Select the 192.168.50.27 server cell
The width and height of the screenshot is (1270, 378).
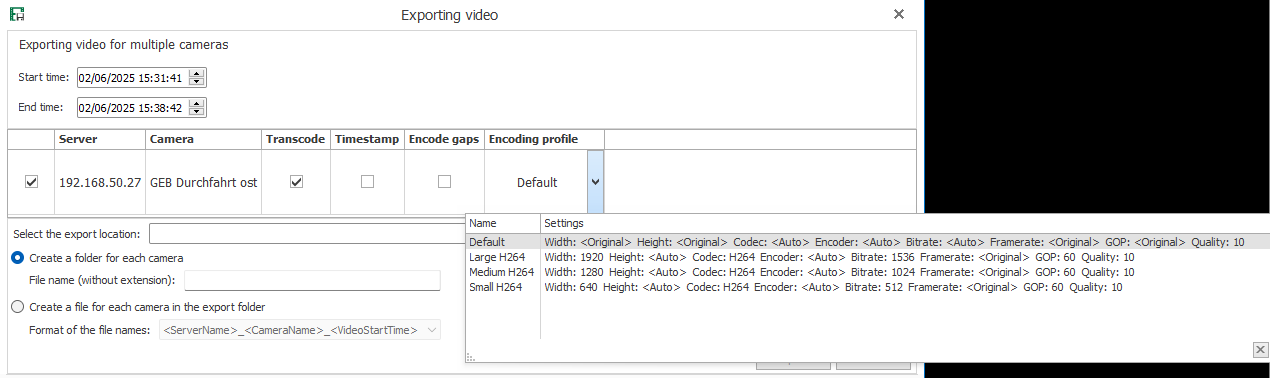point(99,182)
